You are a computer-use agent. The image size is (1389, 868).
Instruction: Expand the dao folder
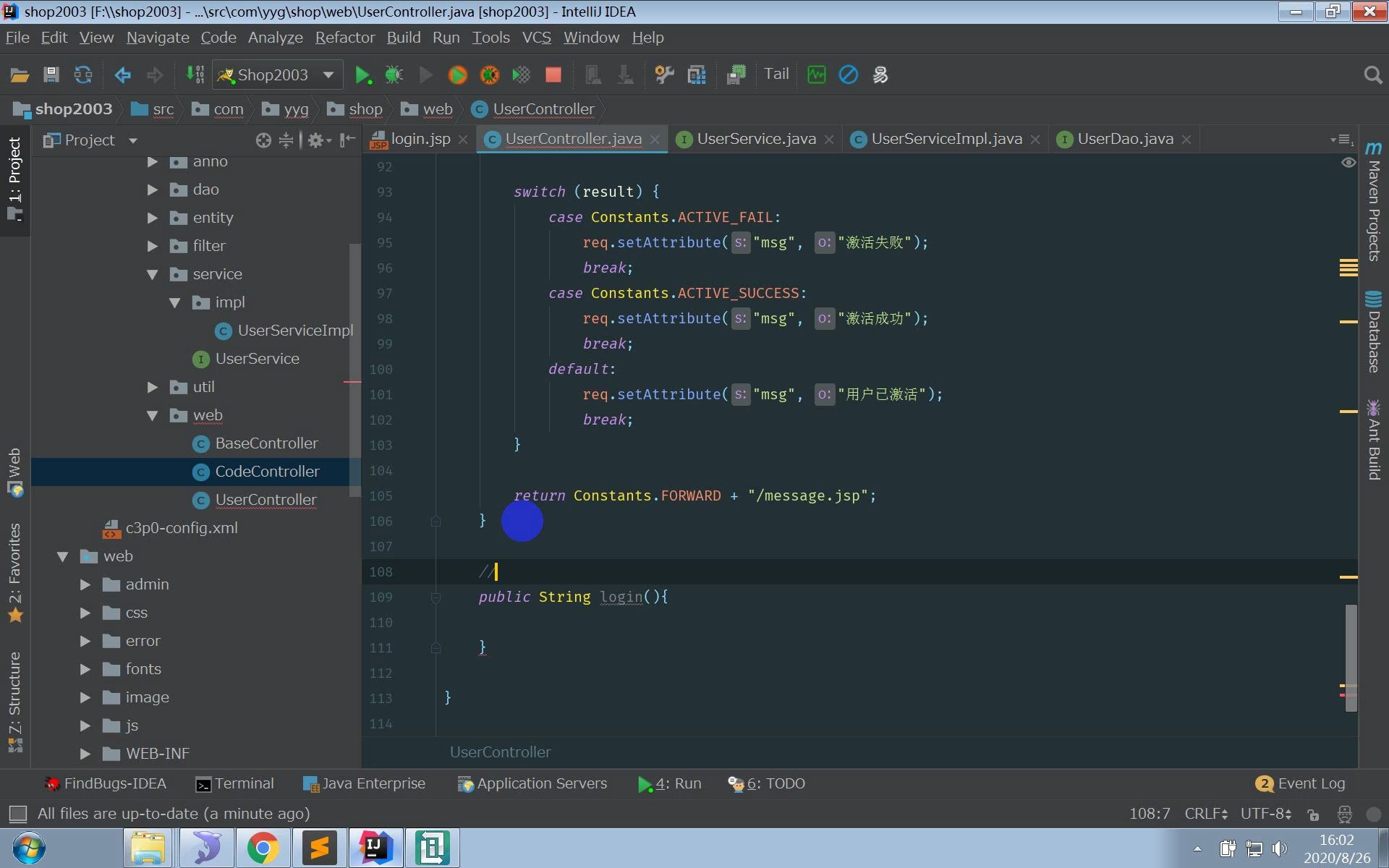[152, 190]
